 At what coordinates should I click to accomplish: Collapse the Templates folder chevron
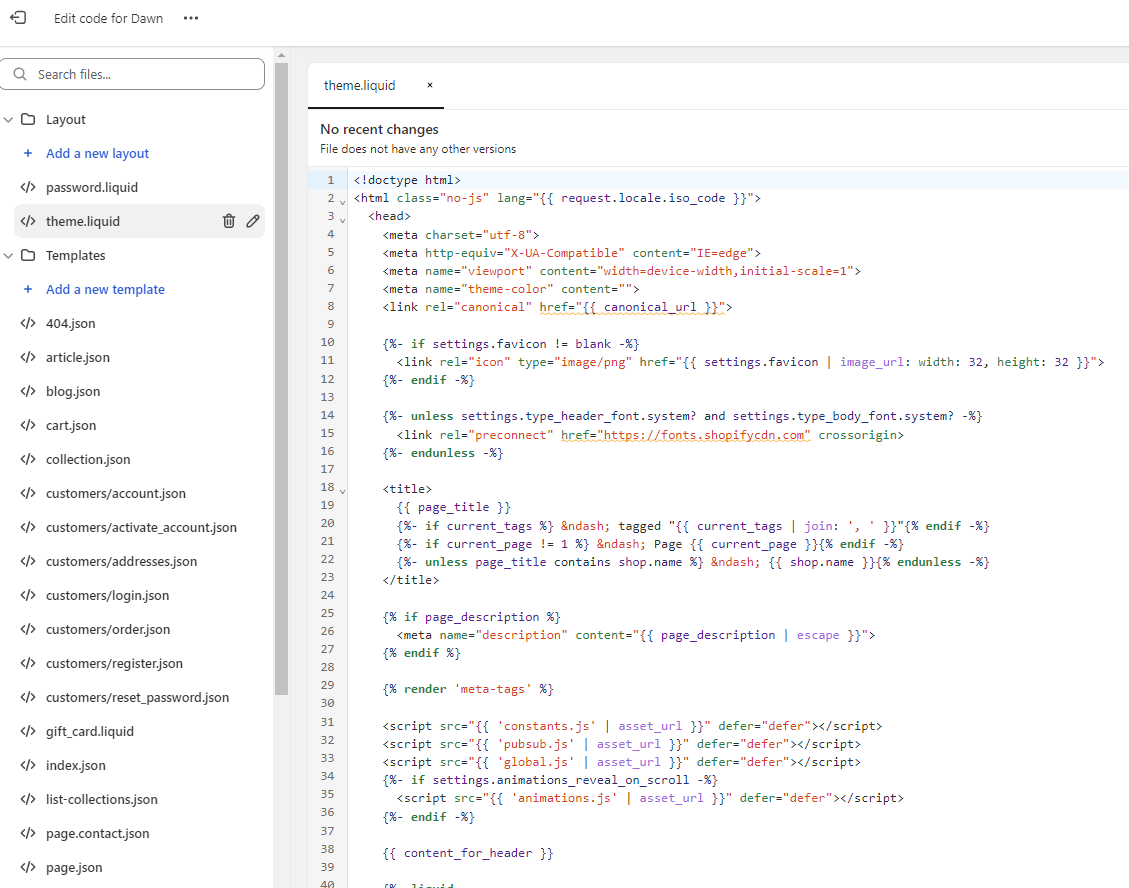(x=9, y=255)
